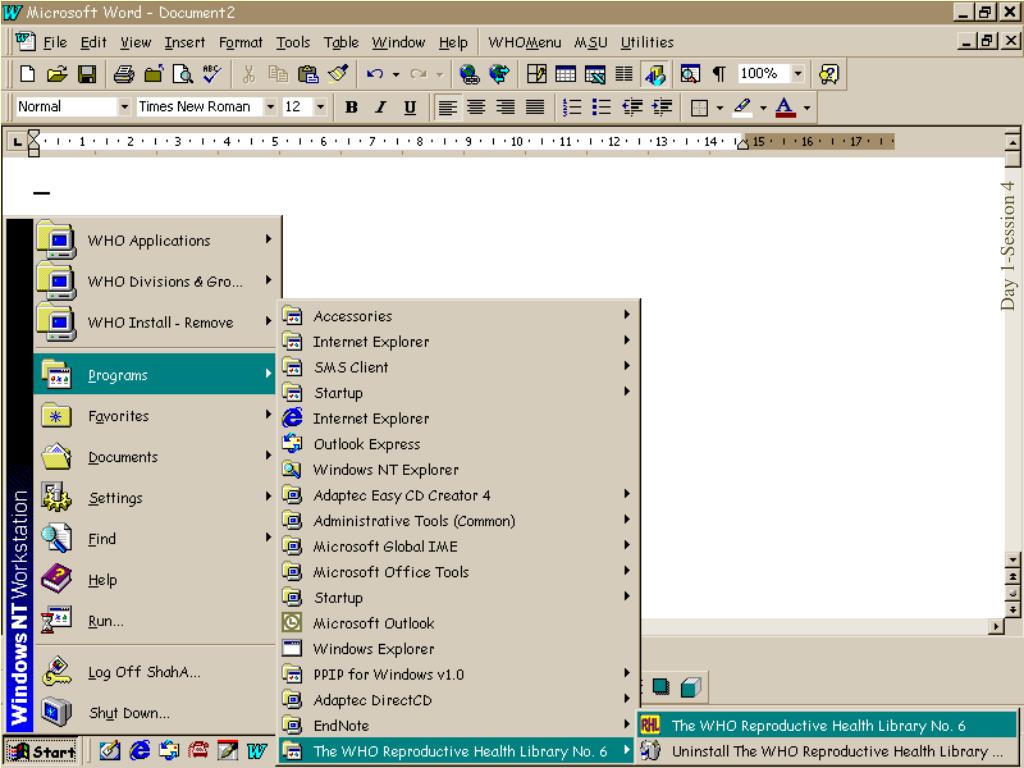
Task: Click the Start button
Action: (40, 752)
